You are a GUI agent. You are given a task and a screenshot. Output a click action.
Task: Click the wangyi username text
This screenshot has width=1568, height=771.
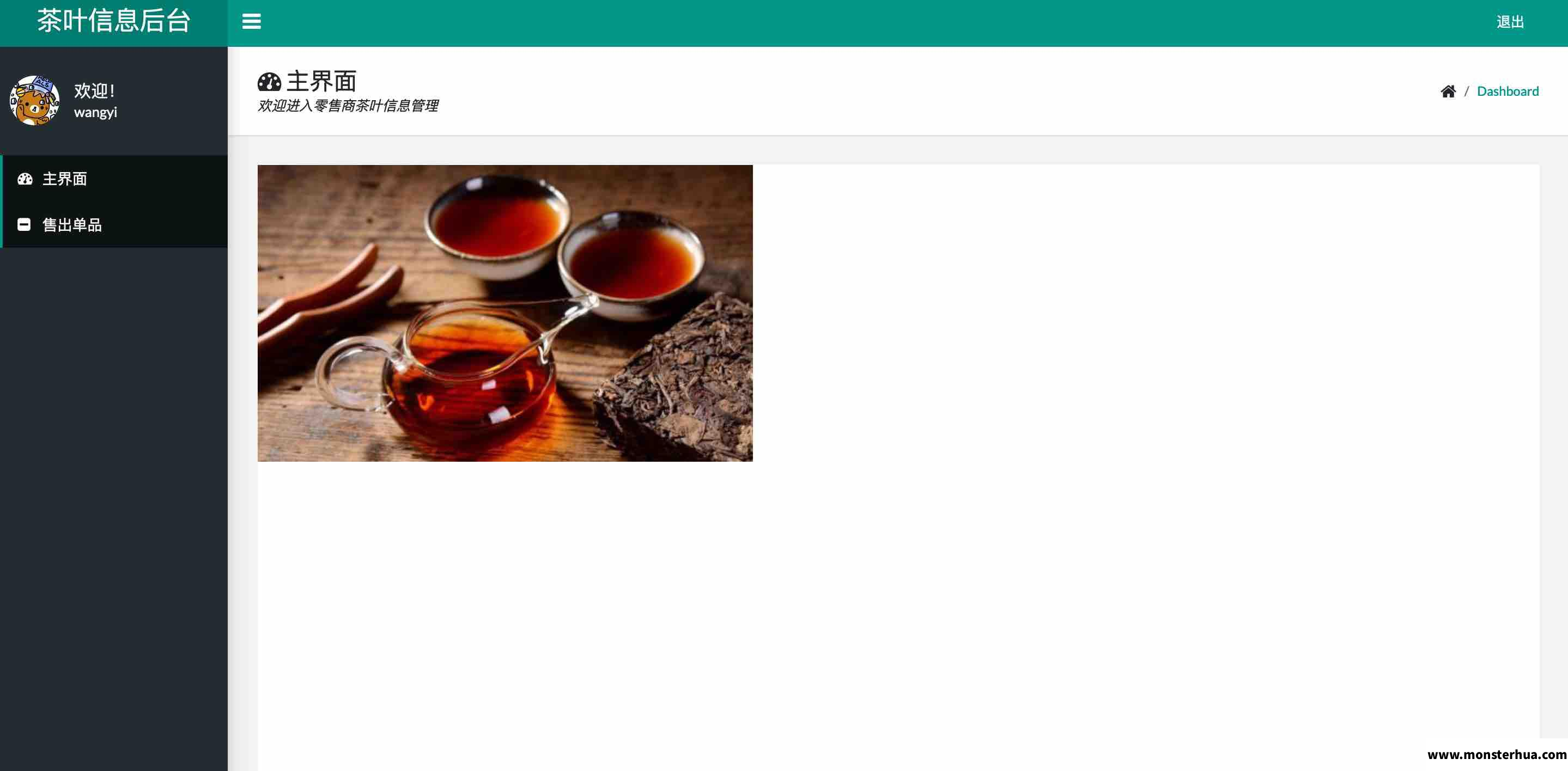coord(95,113)
